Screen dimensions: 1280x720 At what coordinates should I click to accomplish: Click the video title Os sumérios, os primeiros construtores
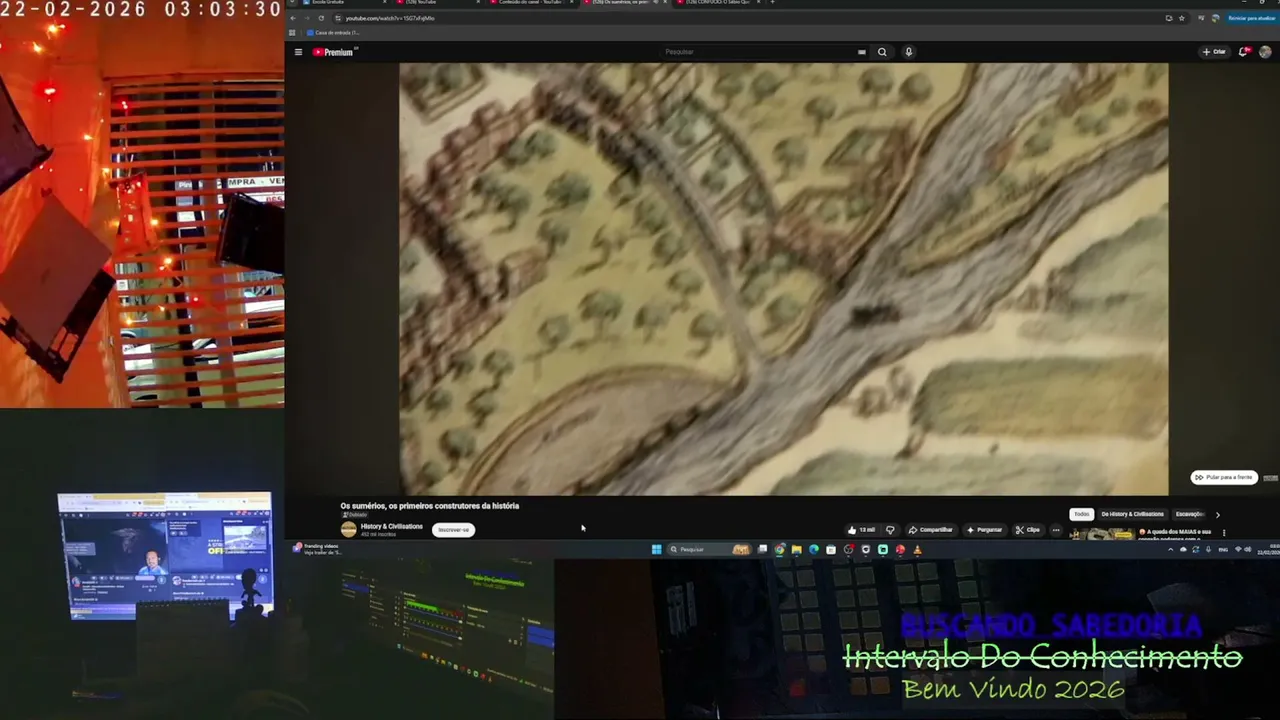click(x=430, y=506)
